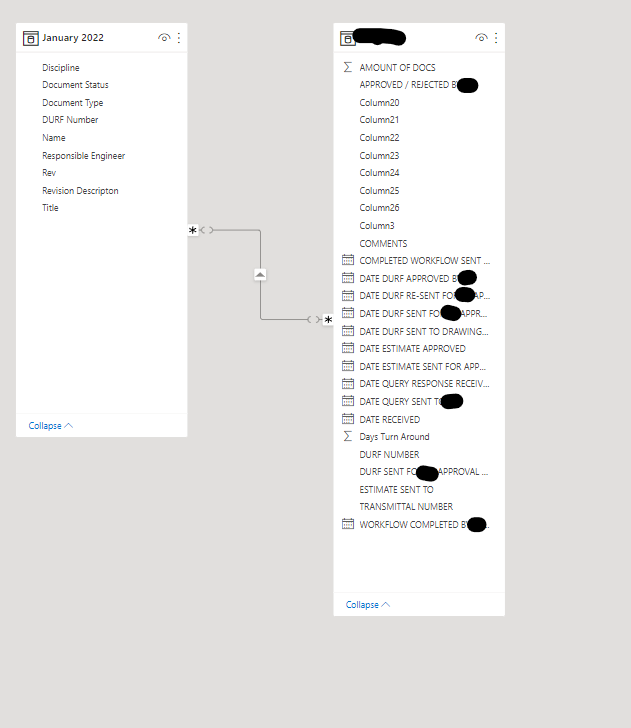
Task: Click calendar icon of DATE DURF RE-SENT
Action: pyautogui.click(x=348, y=295)
